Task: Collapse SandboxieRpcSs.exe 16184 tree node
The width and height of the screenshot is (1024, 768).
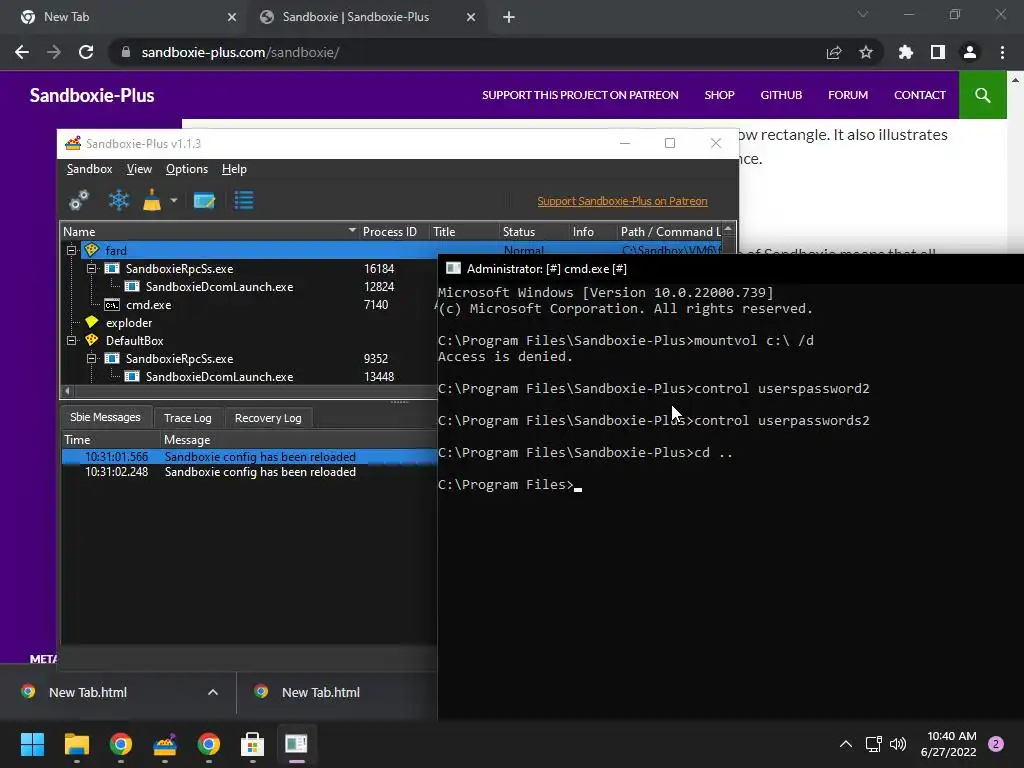Action: click(x=91, y=268)
